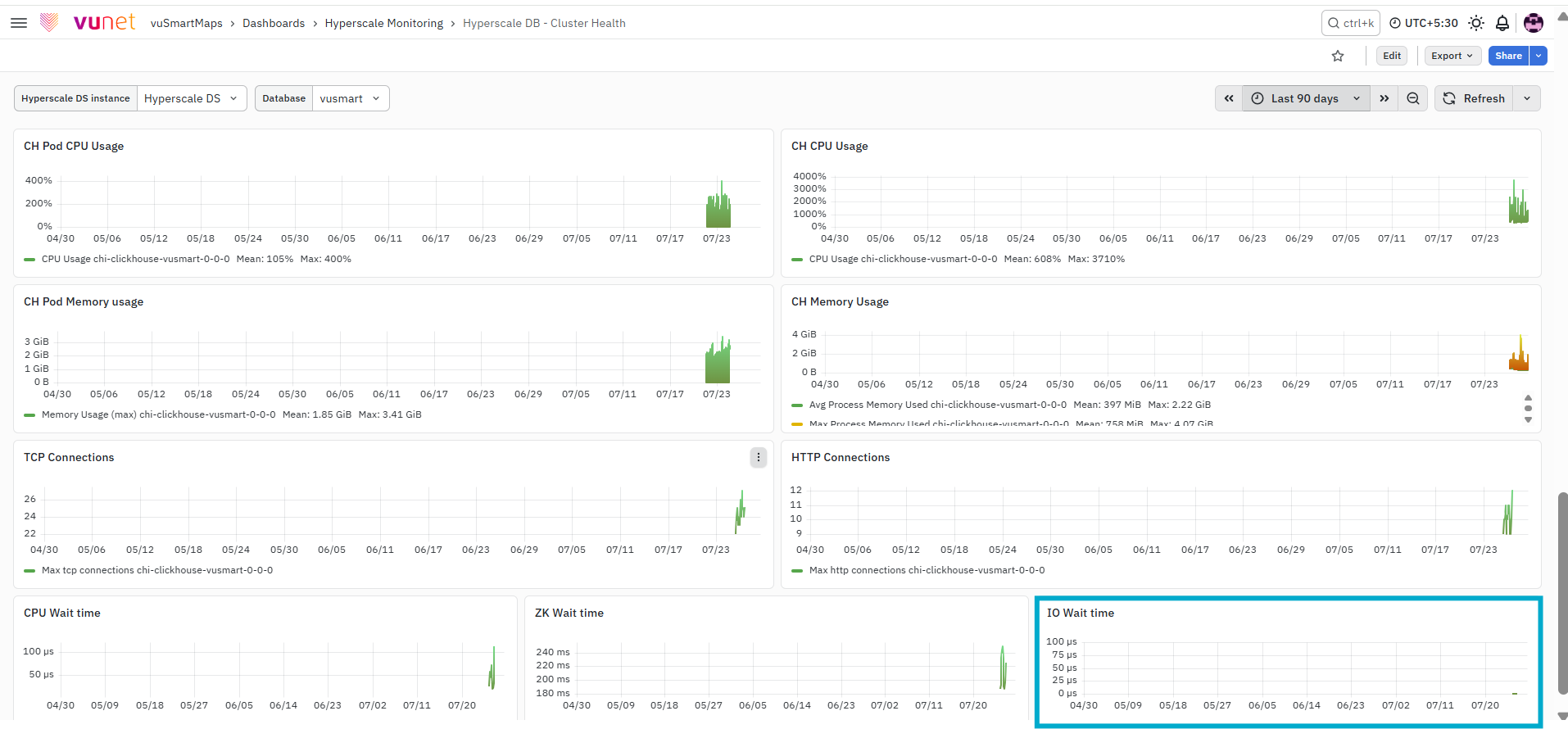Screen dimensions: 1568x729
Task: Shift time range forward
Action: click(x=1384, y=98)
